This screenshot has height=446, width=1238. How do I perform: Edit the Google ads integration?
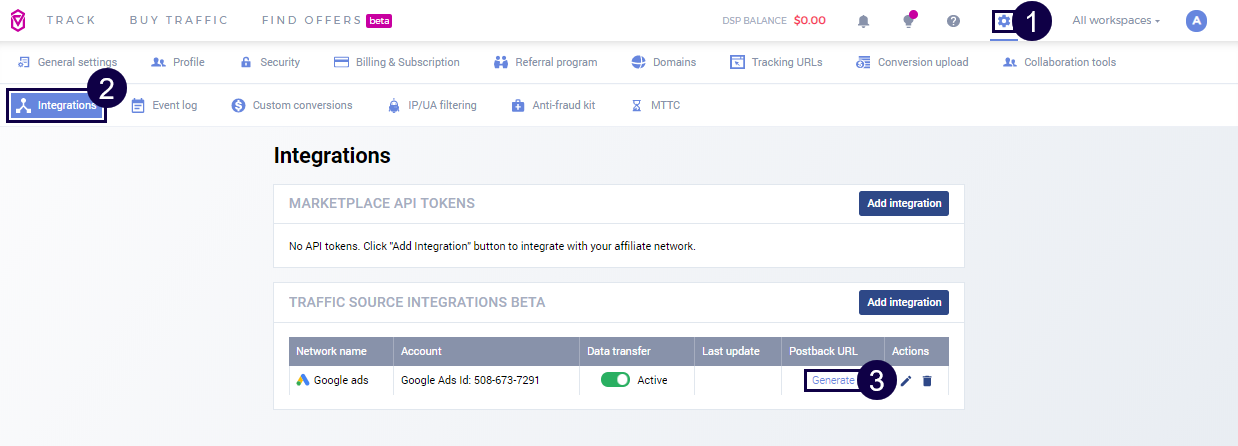906,380
